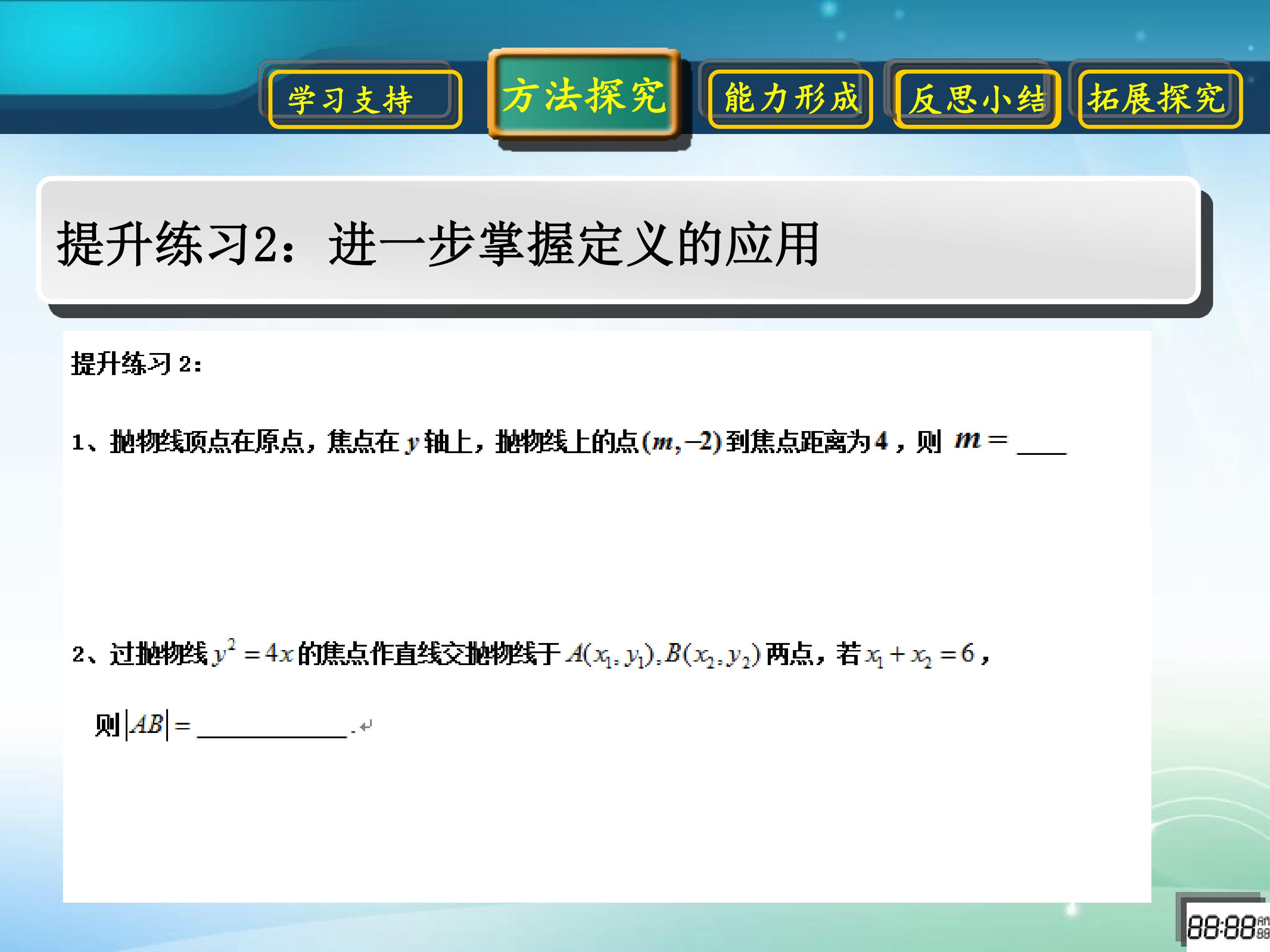The height and width of the screenshot is (952, 1270).
Task: Click the y²=4x equation in question 2
Action: (x=253, y=654)
